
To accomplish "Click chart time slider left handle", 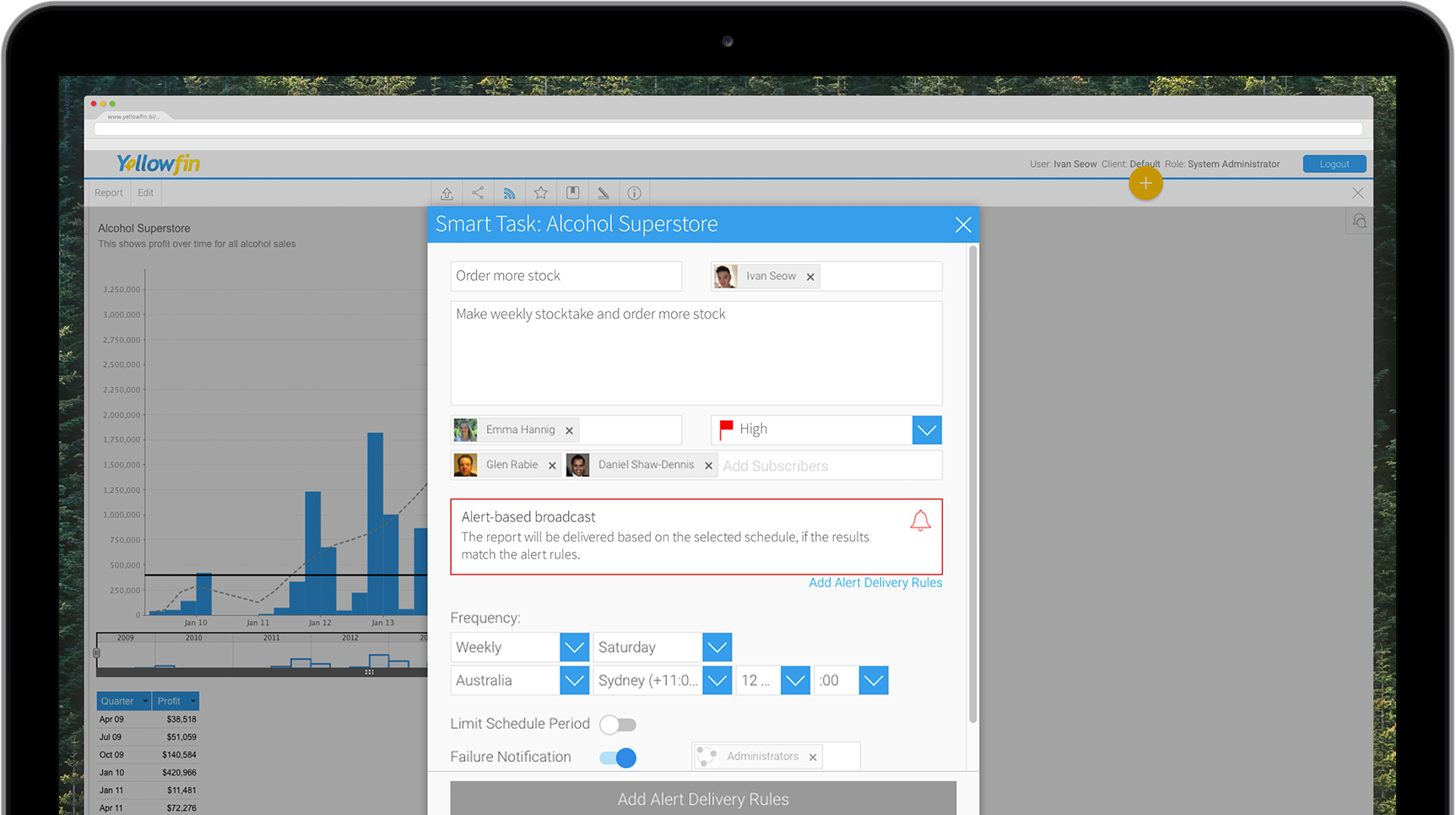I will click(97, 653).
